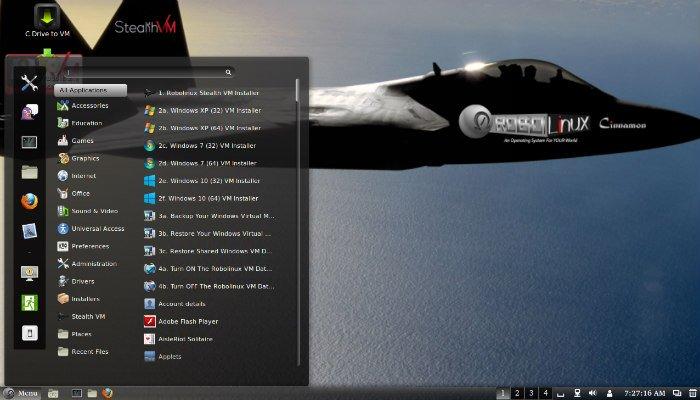700x400 pixels.
Task: Open Files launcher in bottom panel
Action: pos(92,393)
